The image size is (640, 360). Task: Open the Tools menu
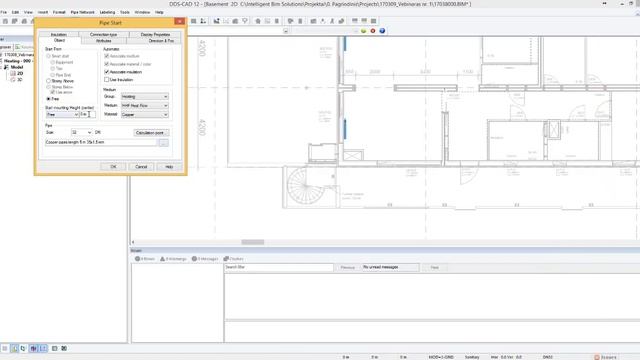click(x=125, y=12)
